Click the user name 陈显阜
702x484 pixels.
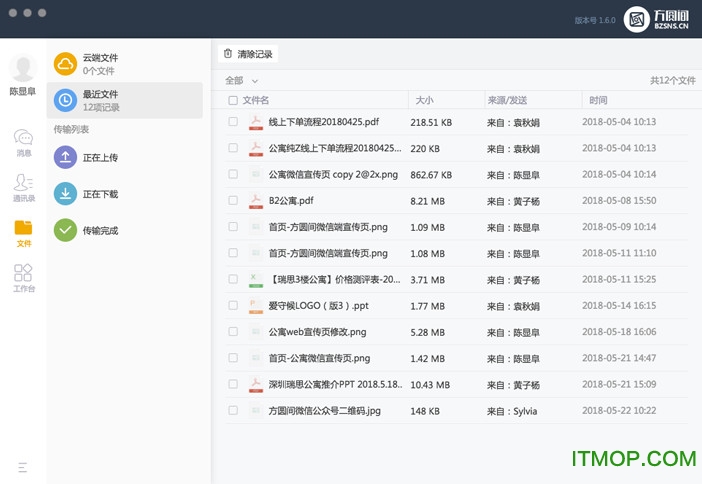click(x=23, y=91)
